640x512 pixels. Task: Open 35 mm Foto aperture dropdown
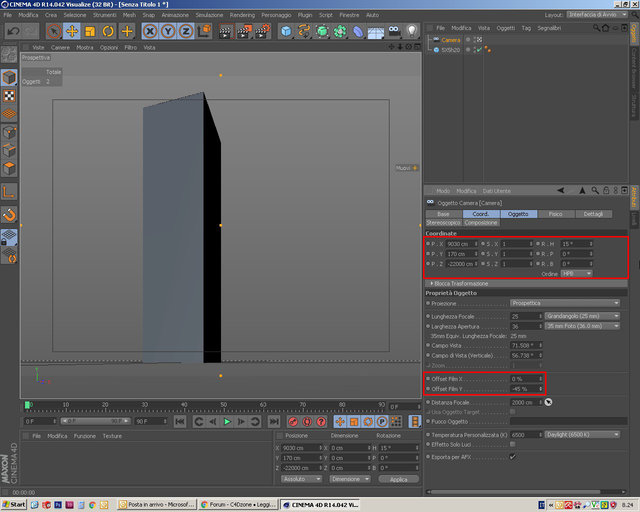582,326
